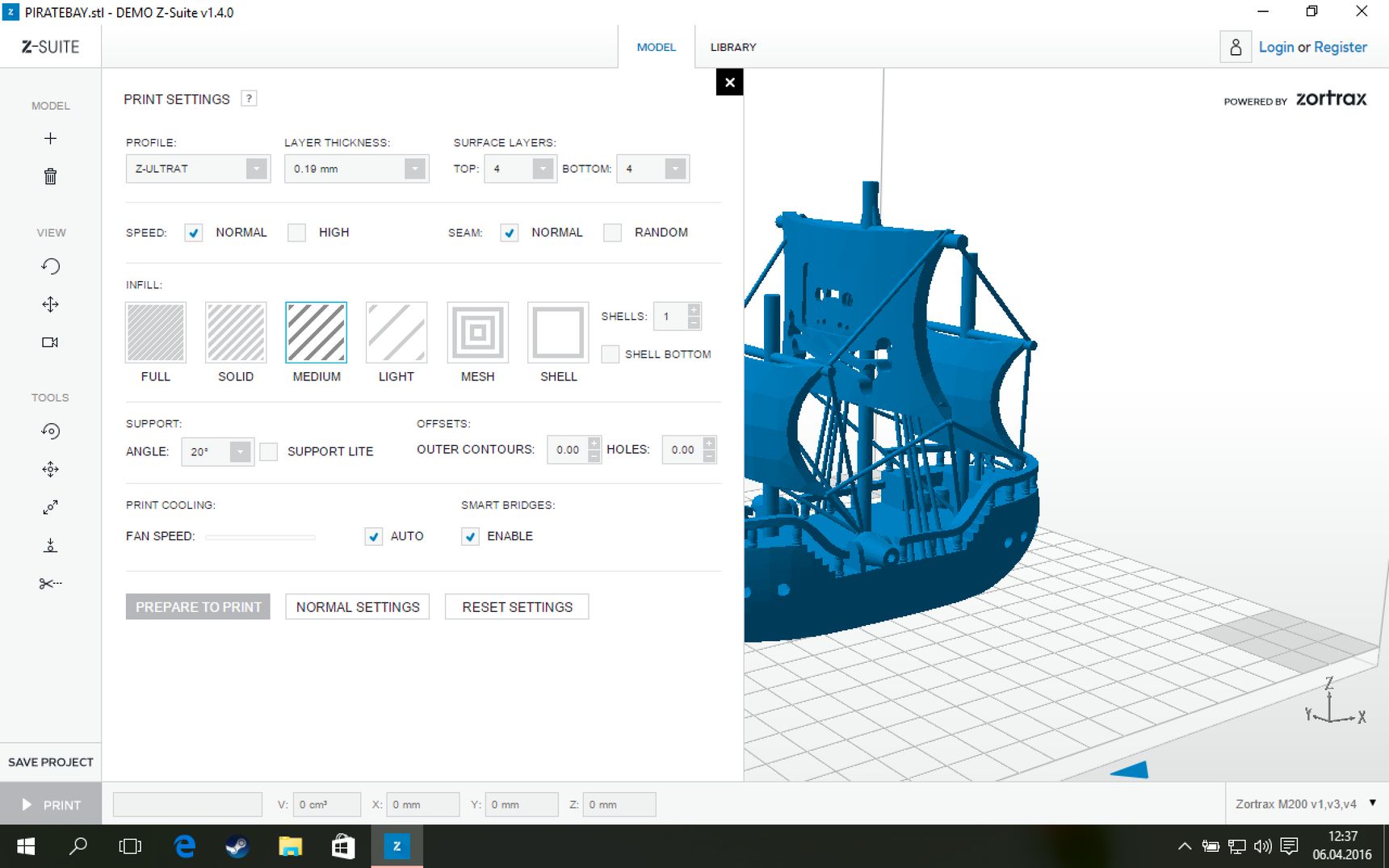The image size is (1389, 868).
Task: Click RESET SETTINGS button
Action: coord(517,607)
